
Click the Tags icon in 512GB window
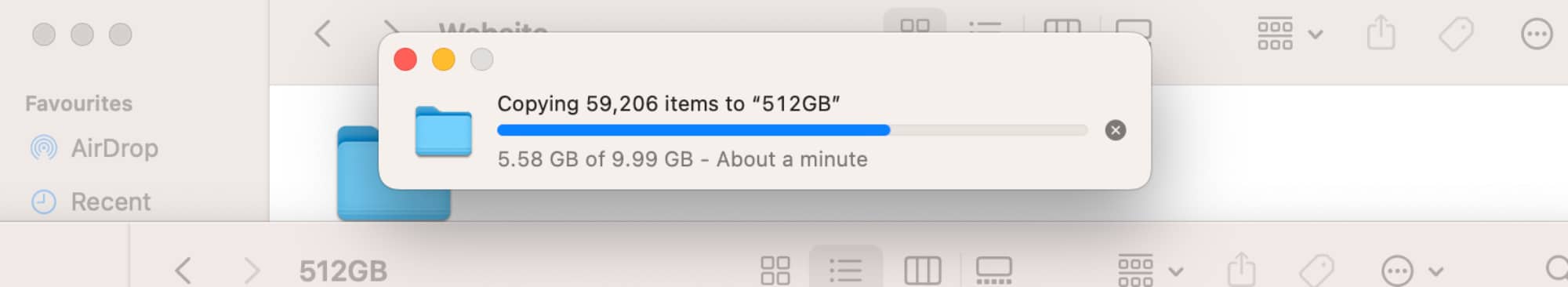(x=1316, y=271)
